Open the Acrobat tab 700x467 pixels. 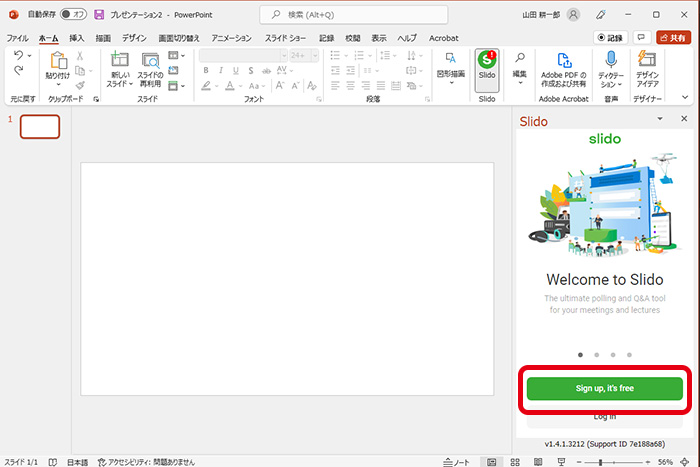[444, 38]
